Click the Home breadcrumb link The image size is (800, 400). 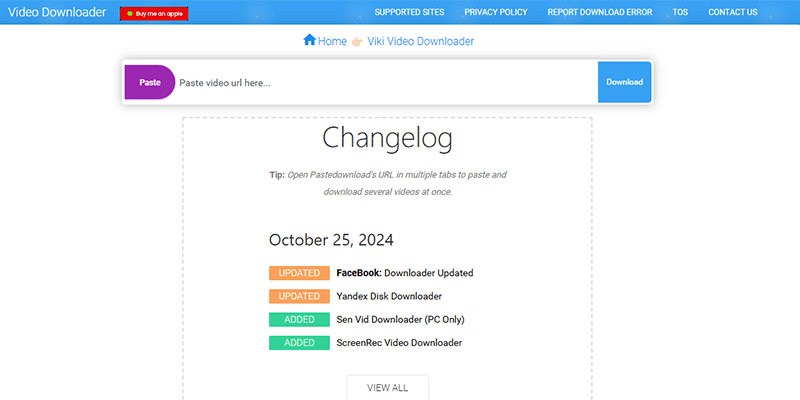click(332, 41)
